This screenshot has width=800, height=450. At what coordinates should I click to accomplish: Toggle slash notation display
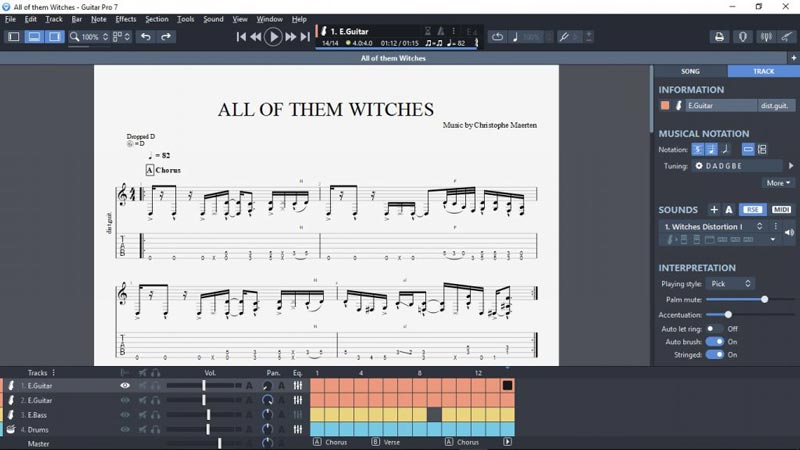[724, 149]
